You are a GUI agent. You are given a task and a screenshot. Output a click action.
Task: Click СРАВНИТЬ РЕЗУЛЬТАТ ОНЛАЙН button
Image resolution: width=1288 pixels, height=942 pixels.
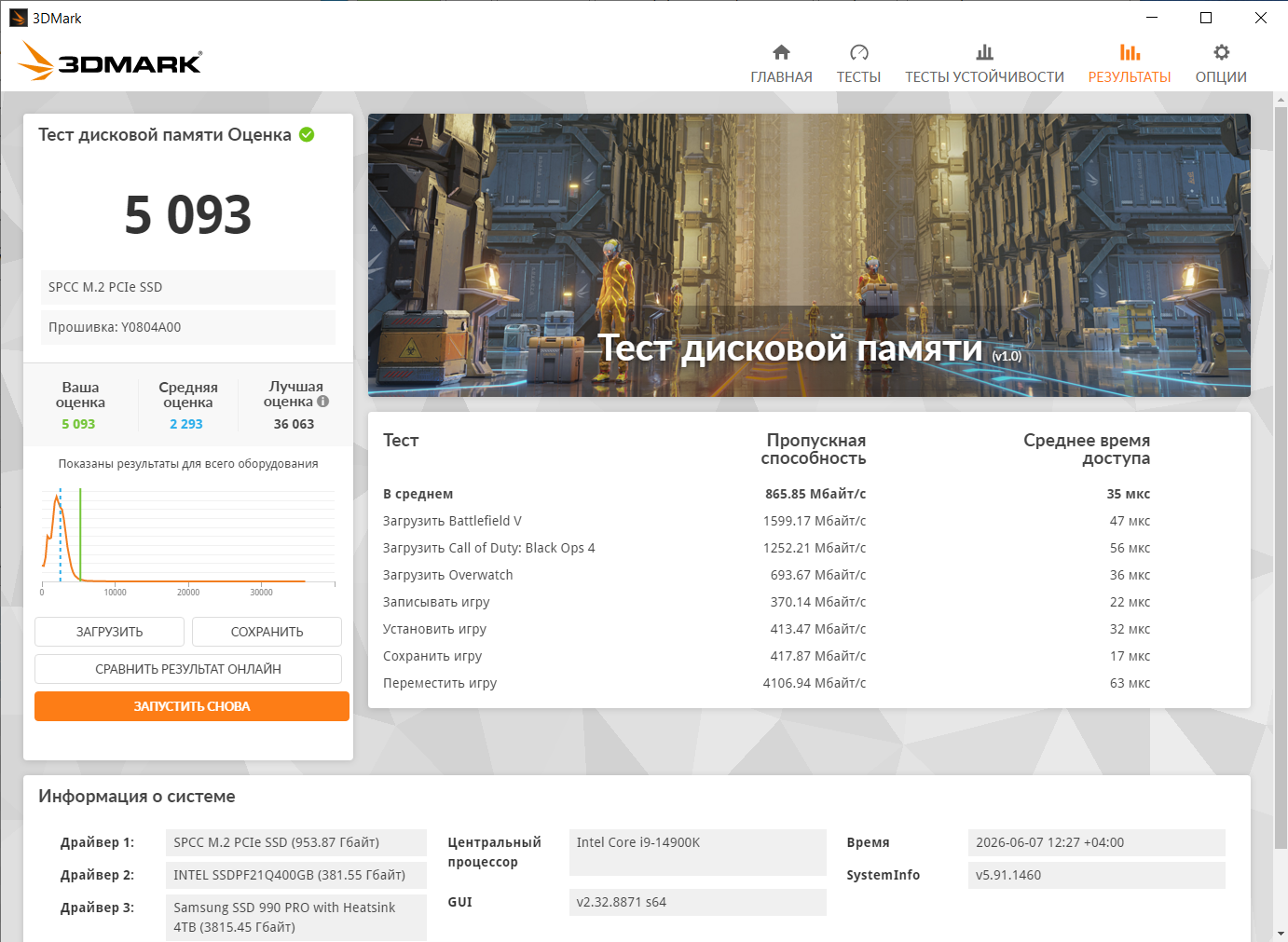tap(188, 669)
